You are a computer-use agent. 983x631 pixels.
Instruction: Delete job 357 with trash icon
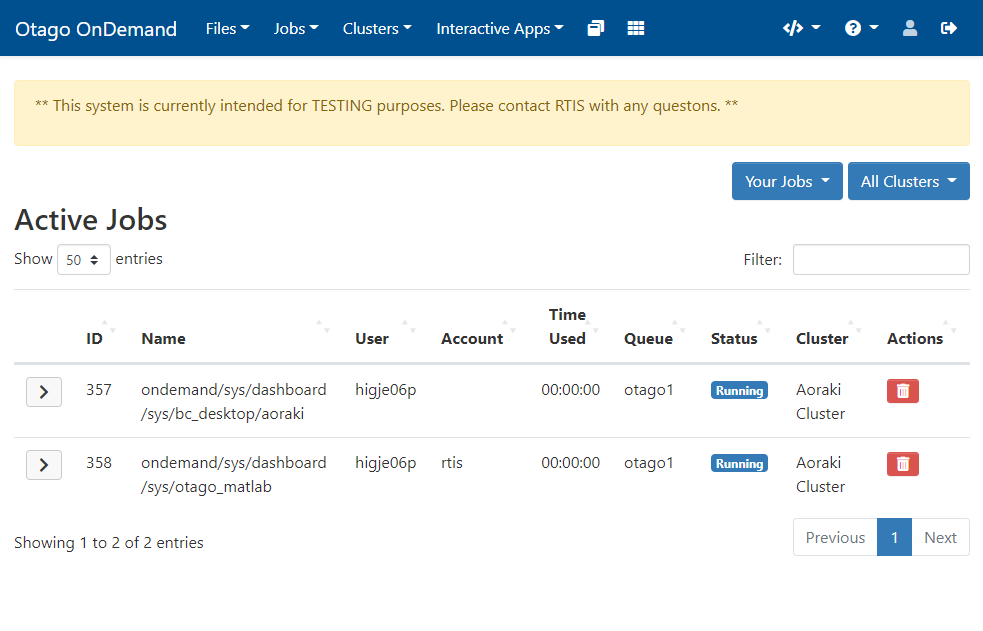[x=902, y=391]
